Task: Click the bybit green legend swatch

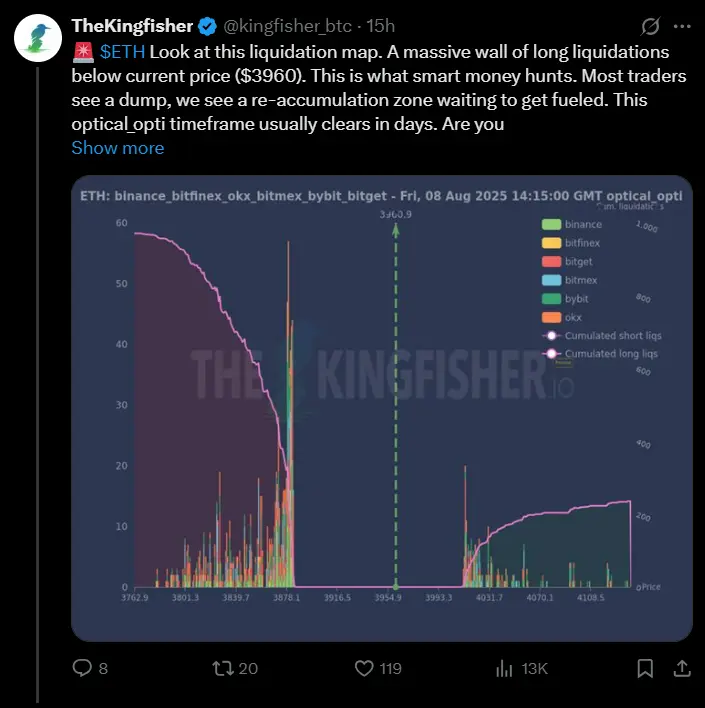Action: [x=551, y=298]
